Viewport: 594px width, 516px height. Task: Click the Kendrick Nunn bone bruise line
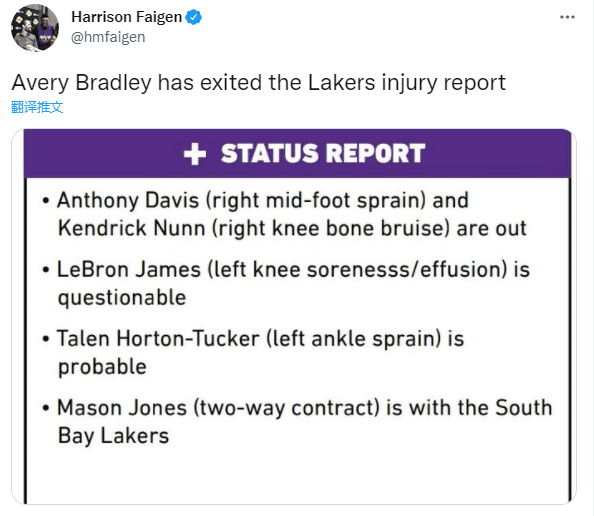pyautogui.click(x=292, y=228)
